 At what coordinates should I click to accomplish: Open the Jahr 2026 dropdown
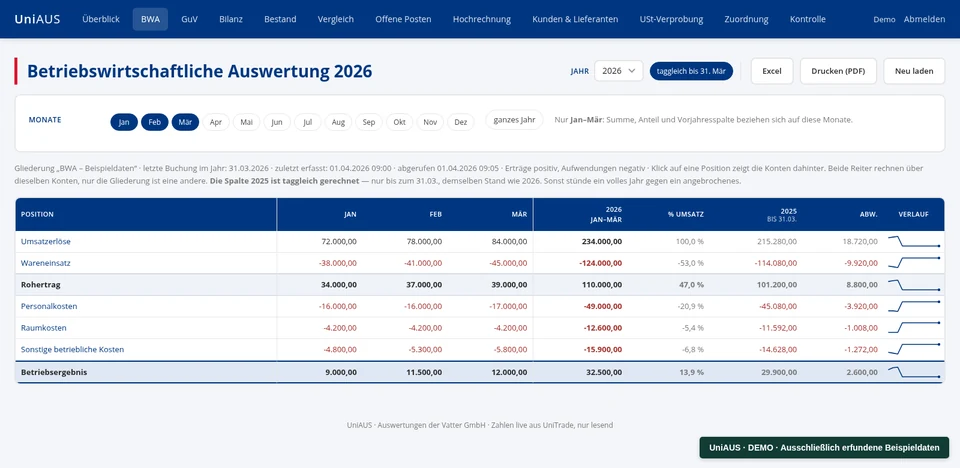[618, 71]
